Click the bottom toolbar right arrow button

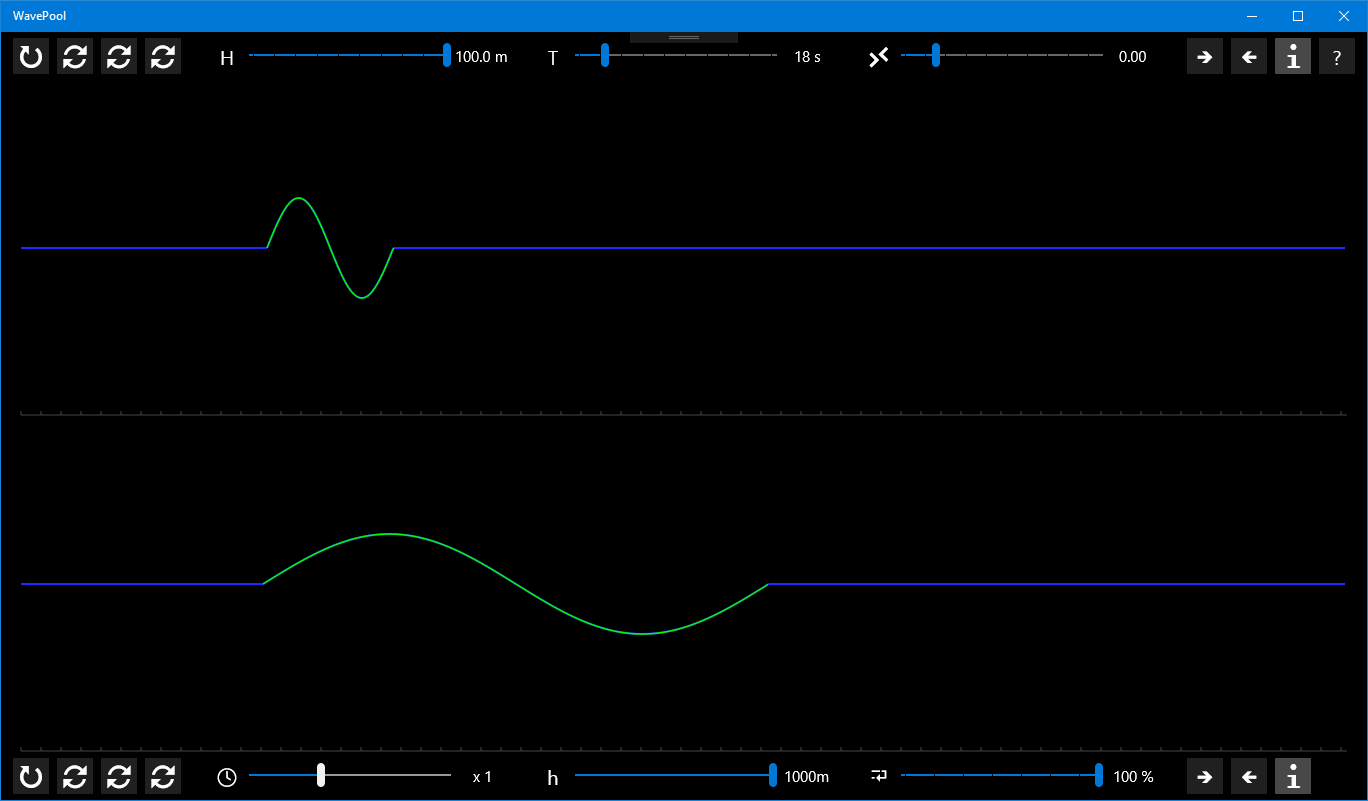pyautogui.click(x=1205, y=776)
